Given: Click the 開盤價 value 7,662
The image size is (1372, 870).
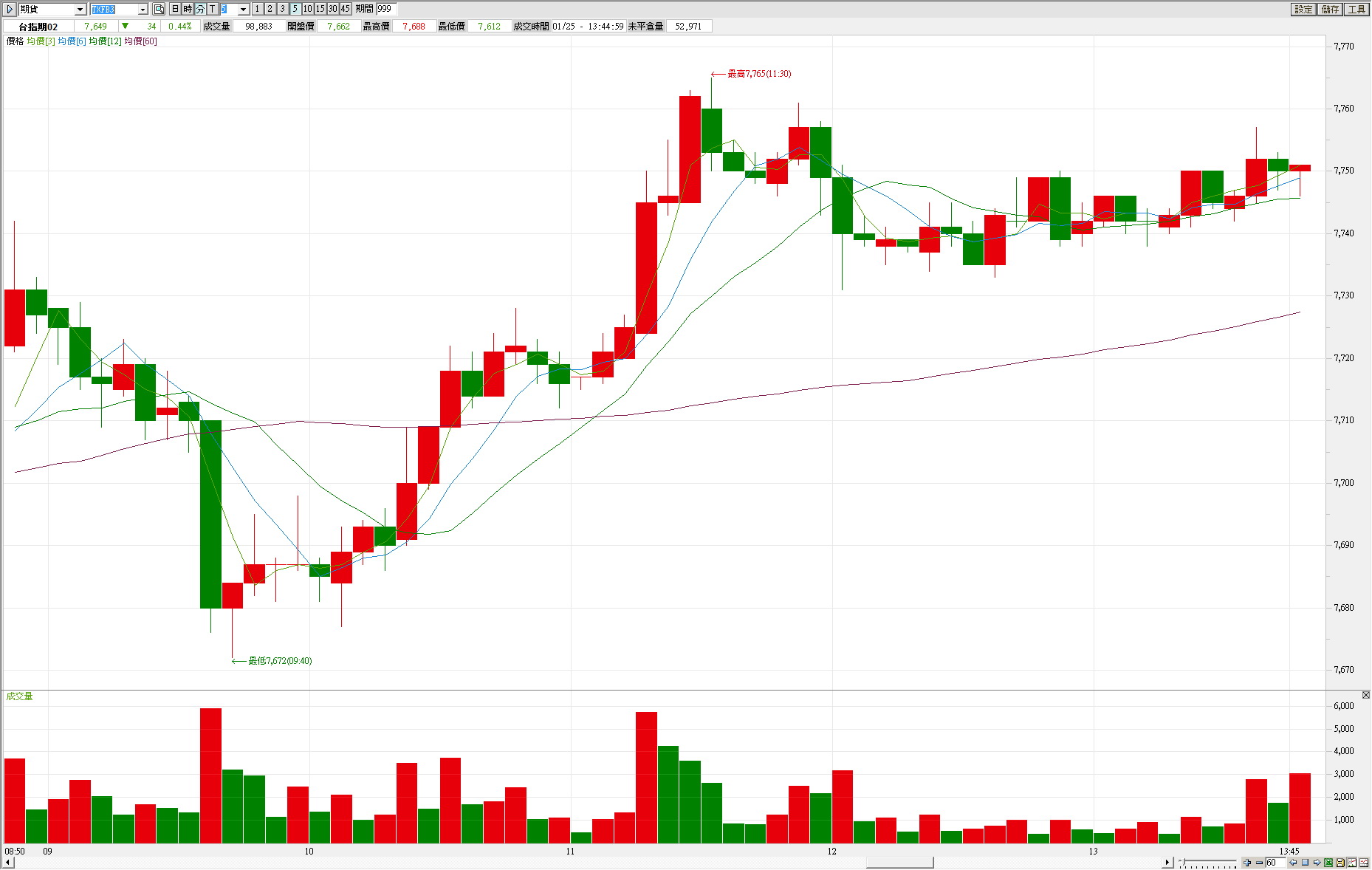Looking at the screenshot, I should pyautogui.click(x=338, y=27).
